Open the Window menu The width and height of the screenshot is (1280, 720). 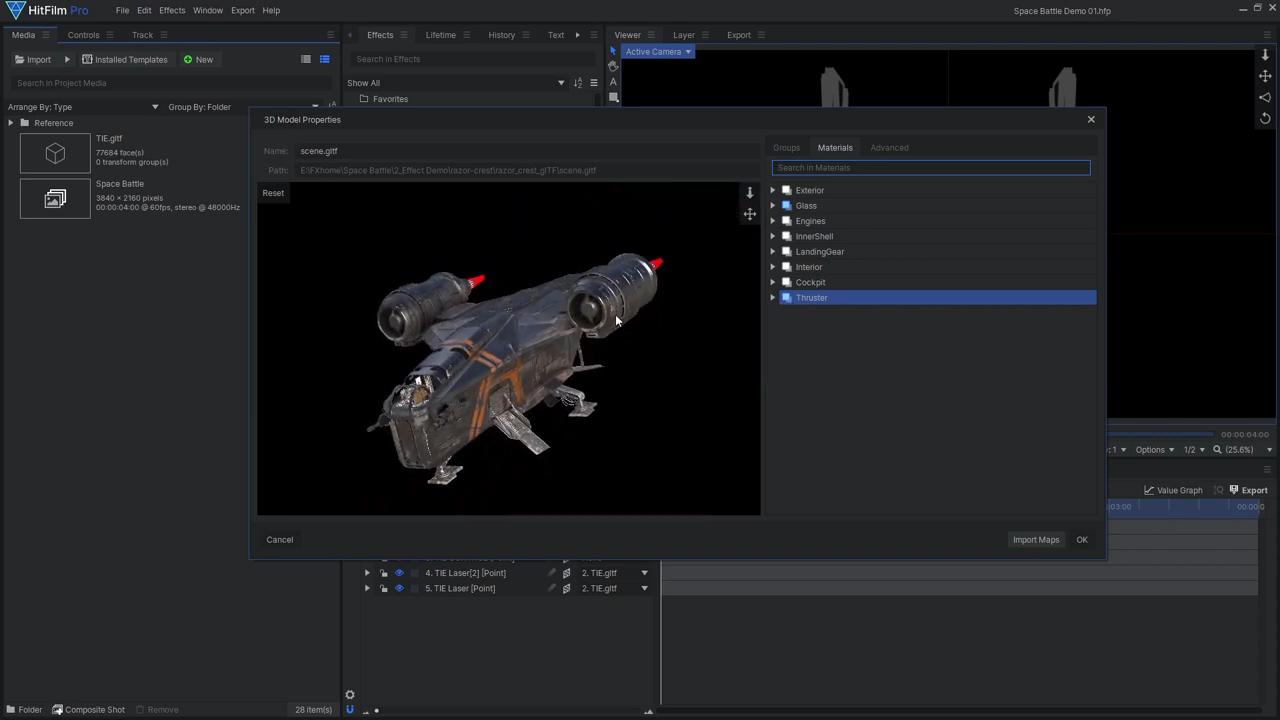208,10
